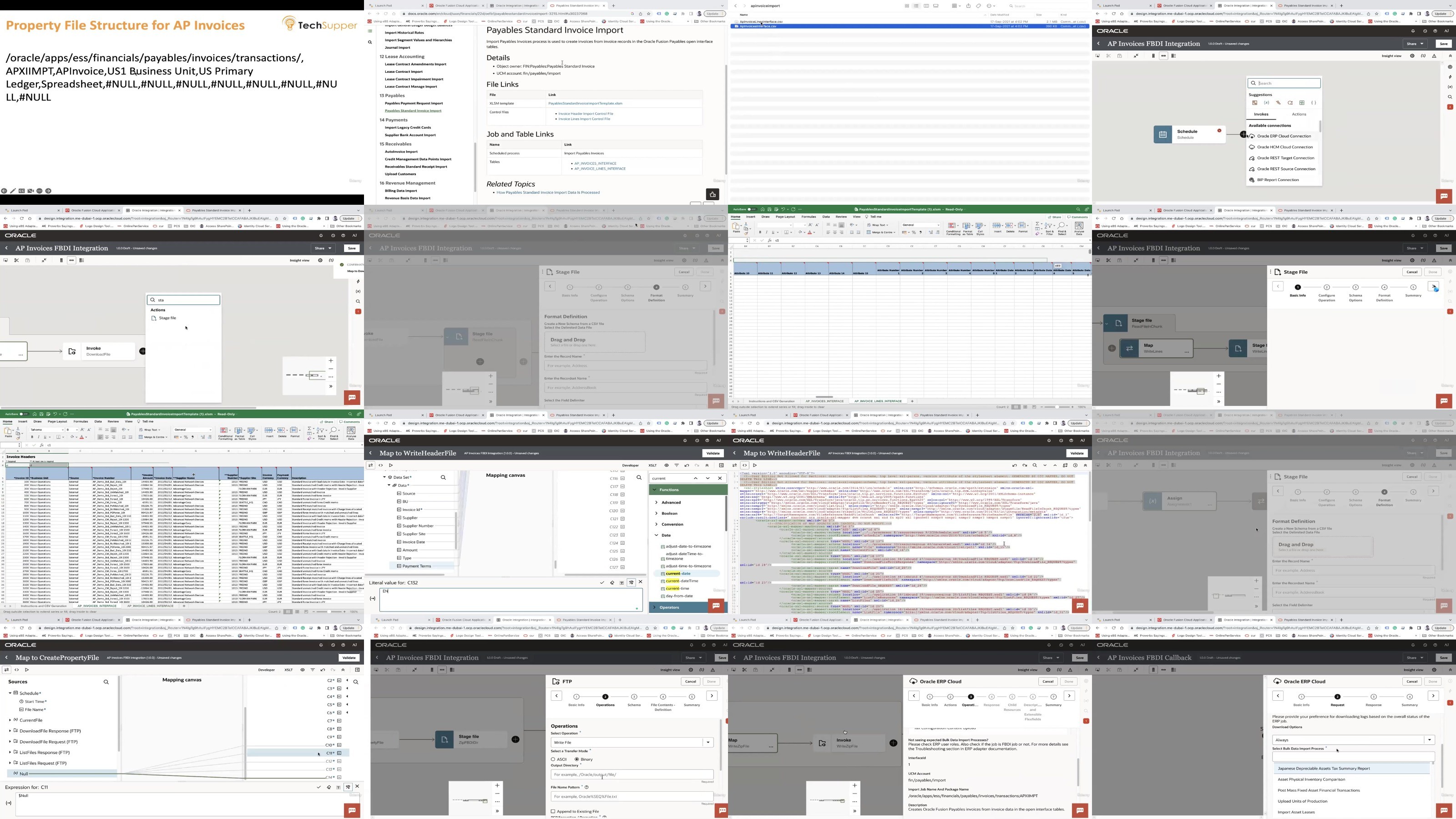
Task: Toggle AutoSave in the Invoice Headers Excel window
Action: 24,414
